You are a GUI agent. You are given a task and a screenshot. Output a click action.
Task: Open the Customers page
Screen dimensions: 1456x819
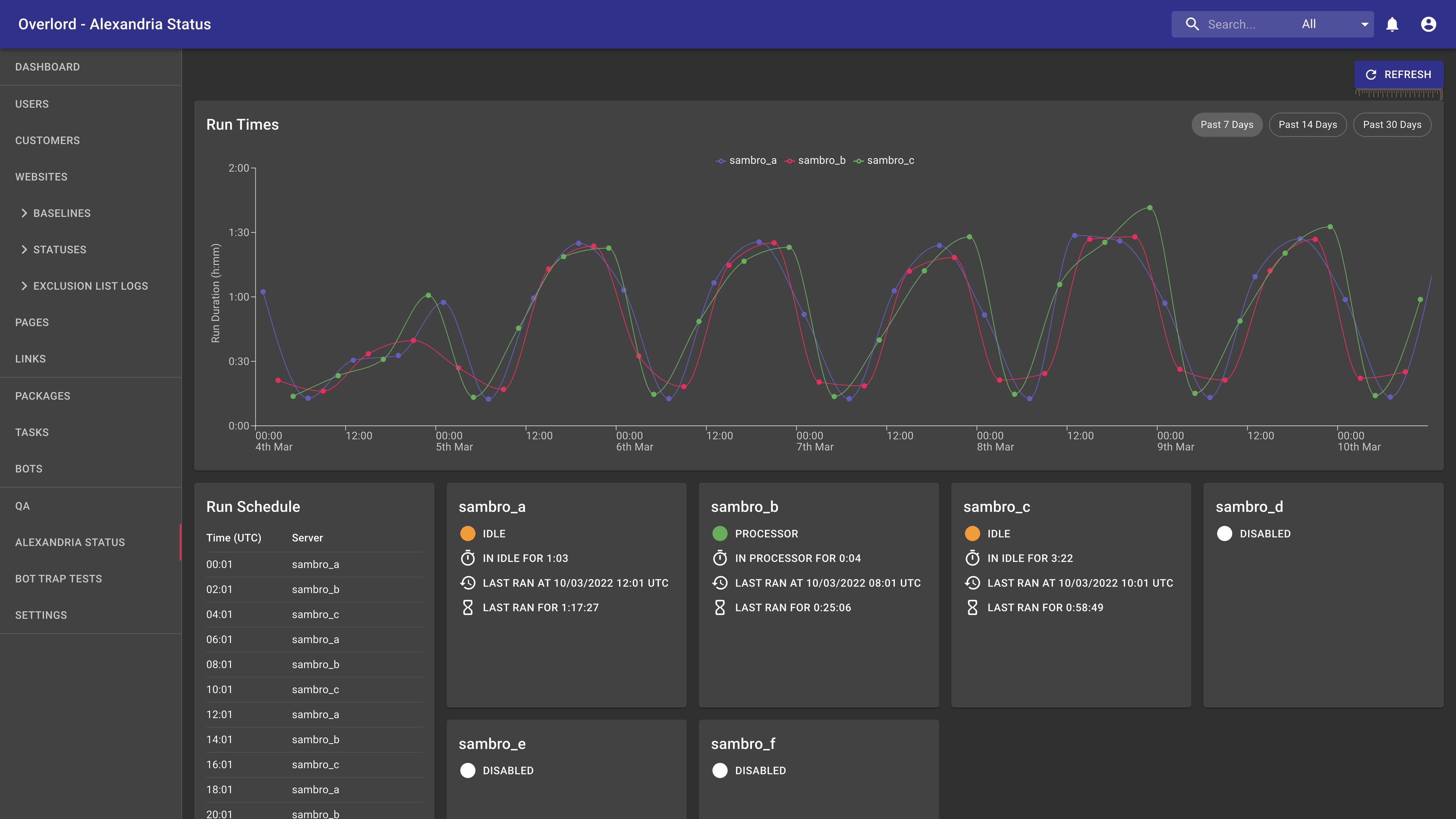click(x=91, y=140)
